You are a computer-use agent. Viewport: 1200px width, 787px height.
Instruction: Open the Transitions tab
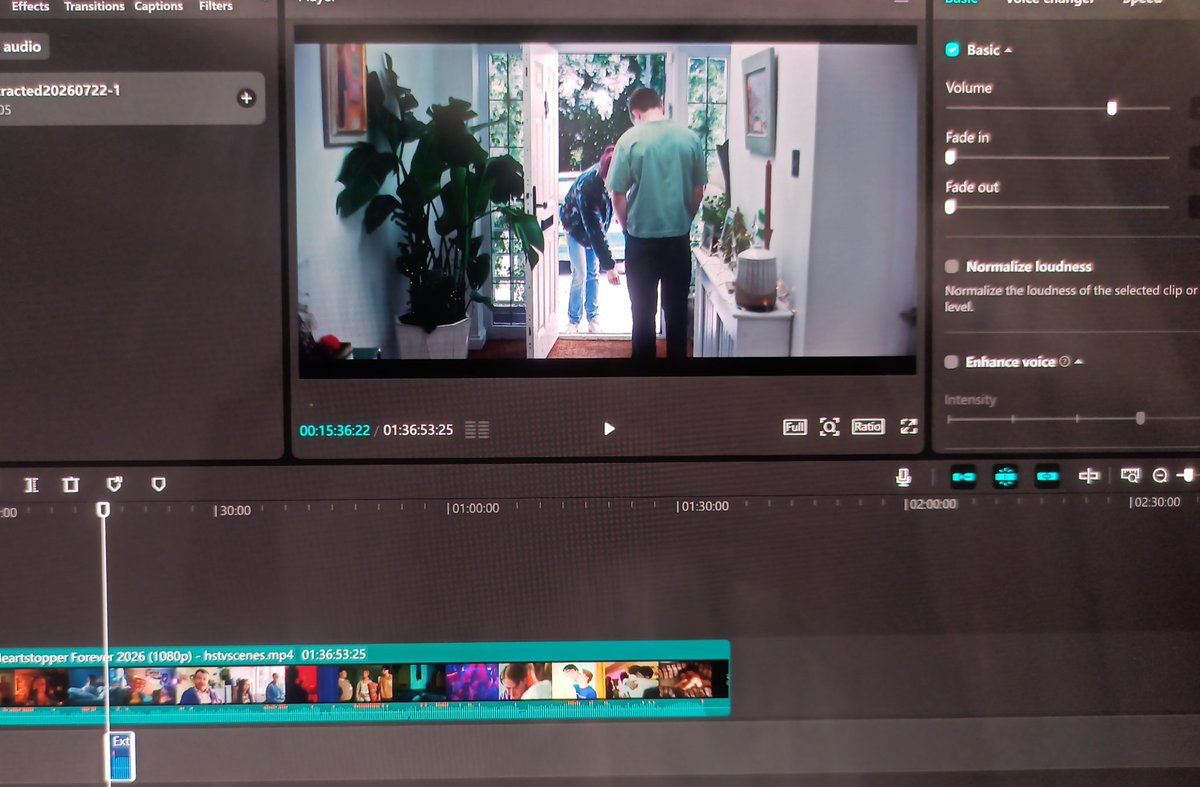pyautogui.click(x=94, y=7)
